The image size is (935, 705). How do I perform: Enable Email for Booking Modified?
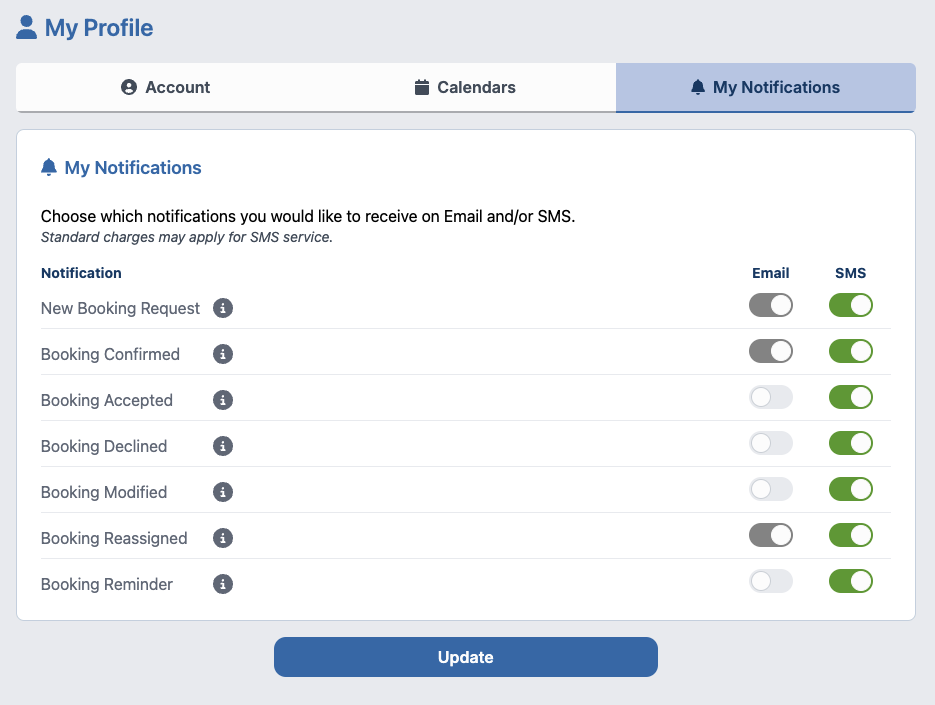[x=770, y=490]
